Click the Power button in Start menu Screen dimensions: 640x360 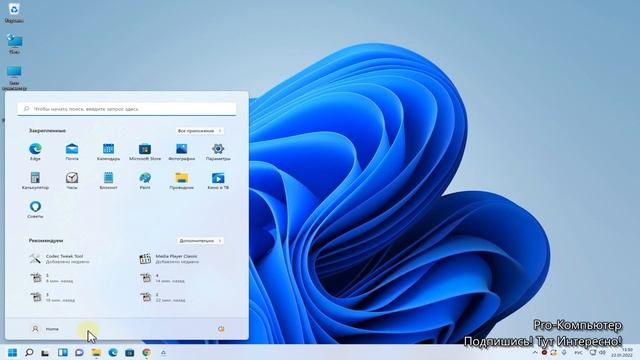(221, 329)
